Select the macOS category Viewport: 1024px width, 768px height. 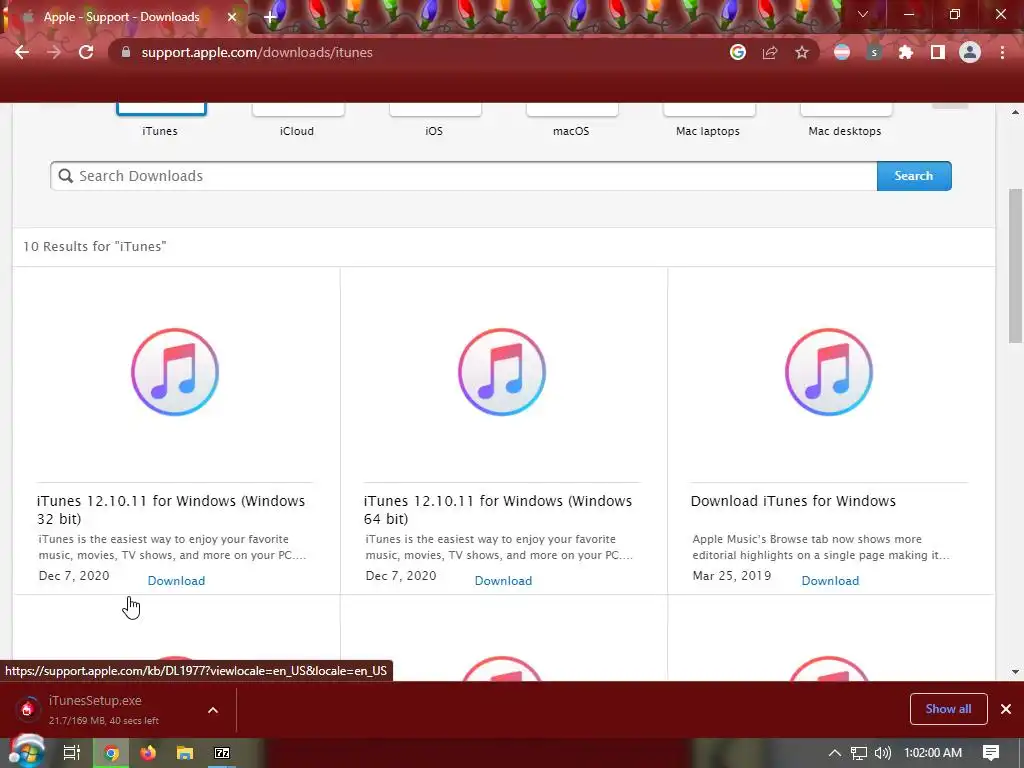tap(572, 120)
